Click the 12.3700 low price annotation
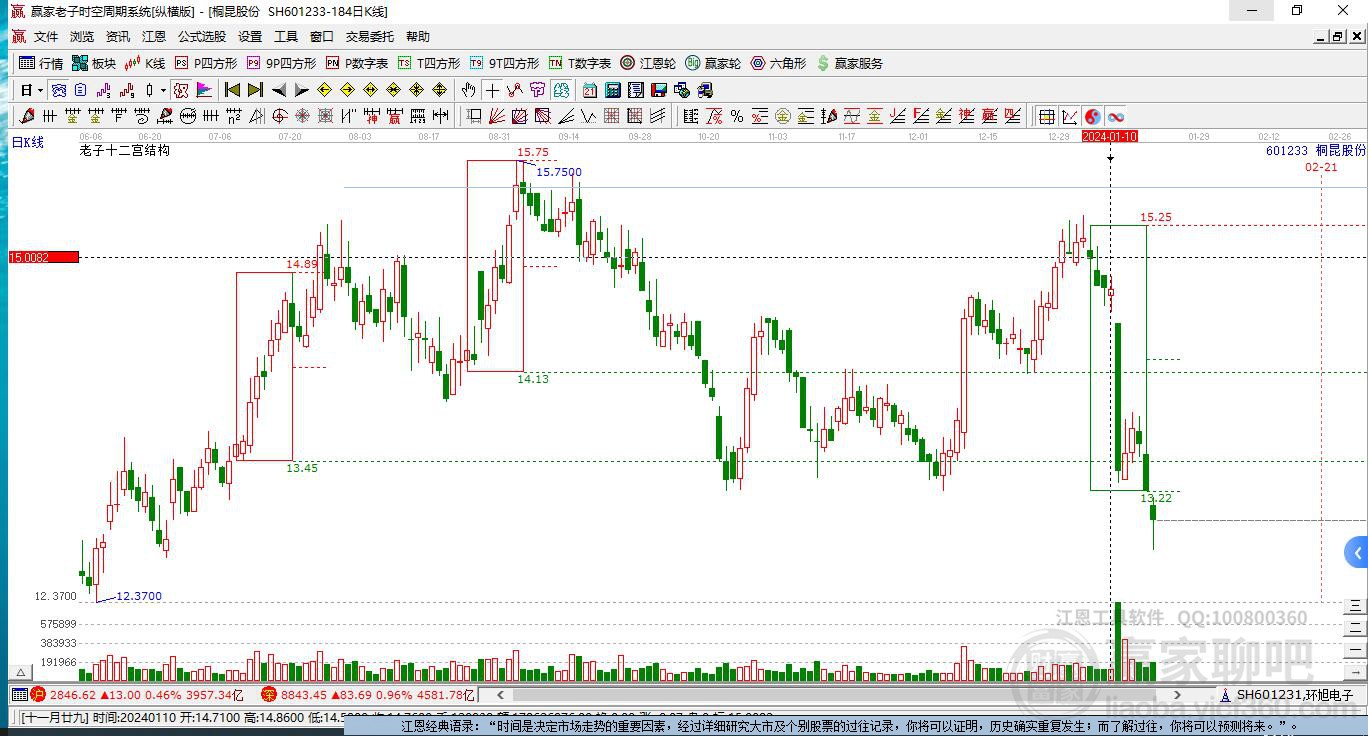This screenshot has width=1368, height=736. click(x=139, y=596)
